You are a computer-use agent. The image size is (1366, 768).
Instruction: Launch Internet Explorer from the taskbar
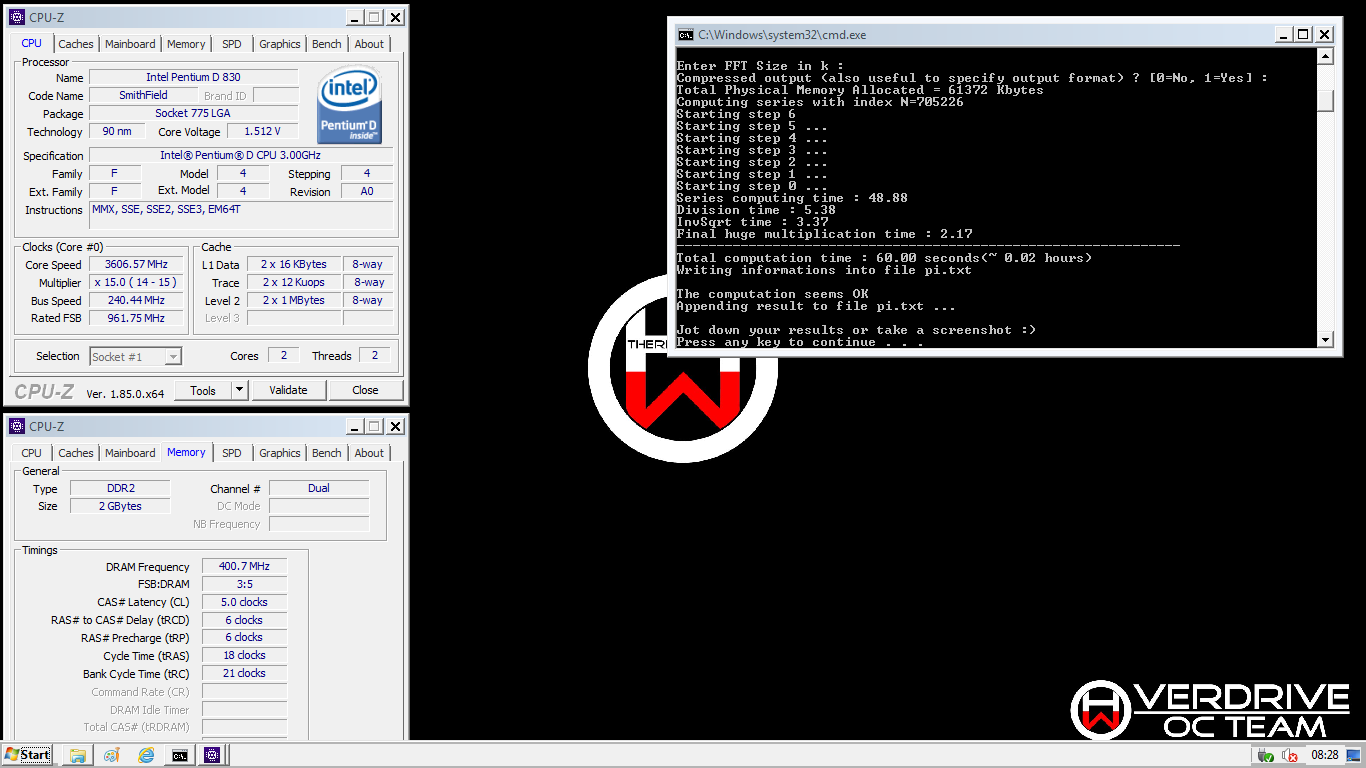(146, 755)
